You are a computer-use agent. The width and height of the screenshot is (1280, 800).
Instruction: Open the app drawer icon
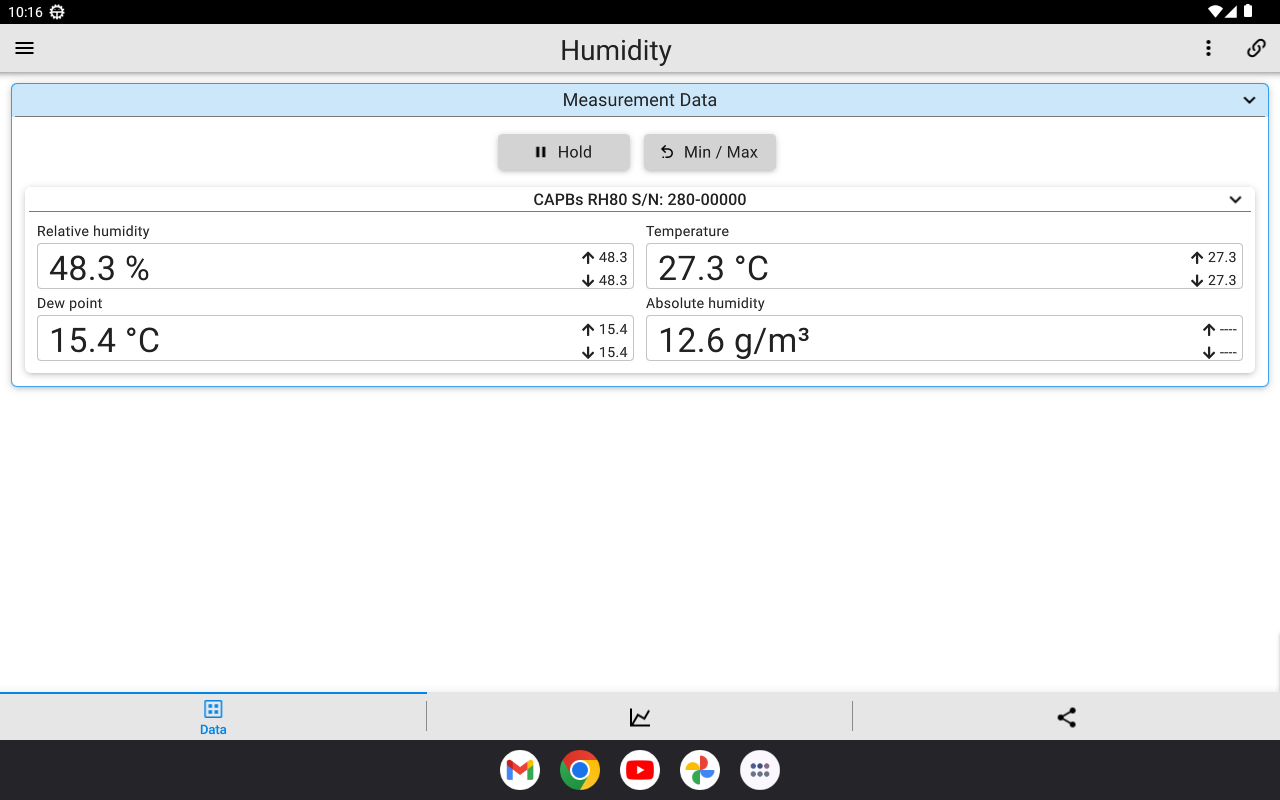point(760,770)
